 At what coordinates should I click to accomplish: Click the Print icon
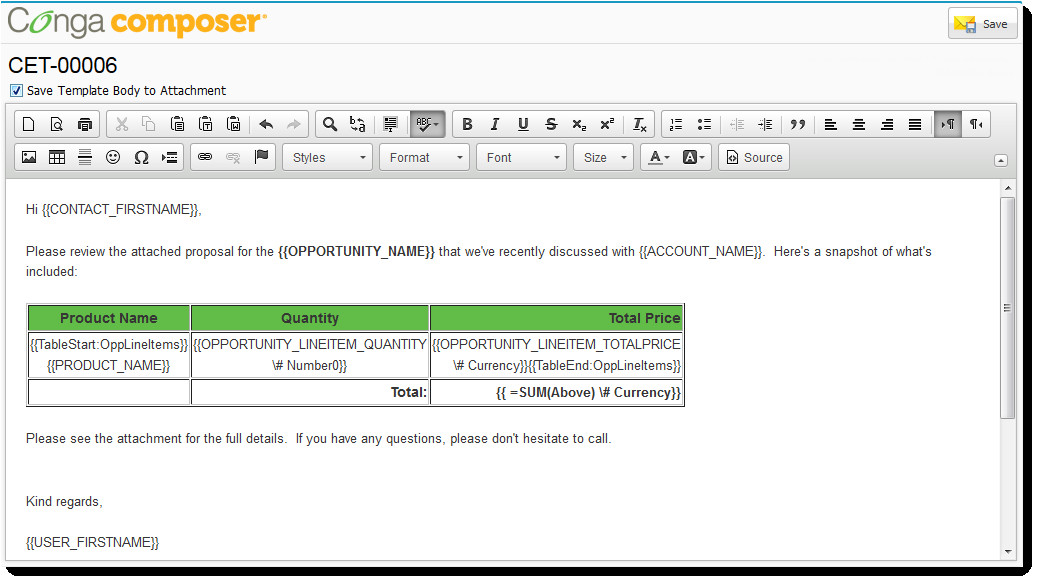pyautogui.click(x=85, y=125)
